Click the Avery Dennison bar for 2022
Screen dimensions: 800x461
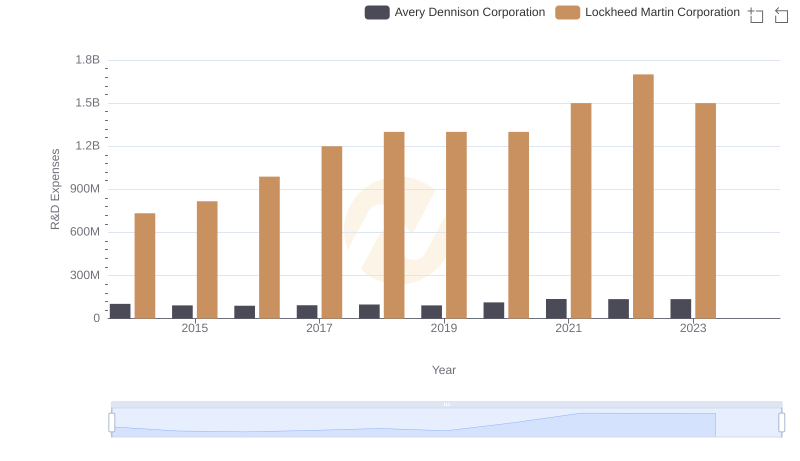point(618,309)
